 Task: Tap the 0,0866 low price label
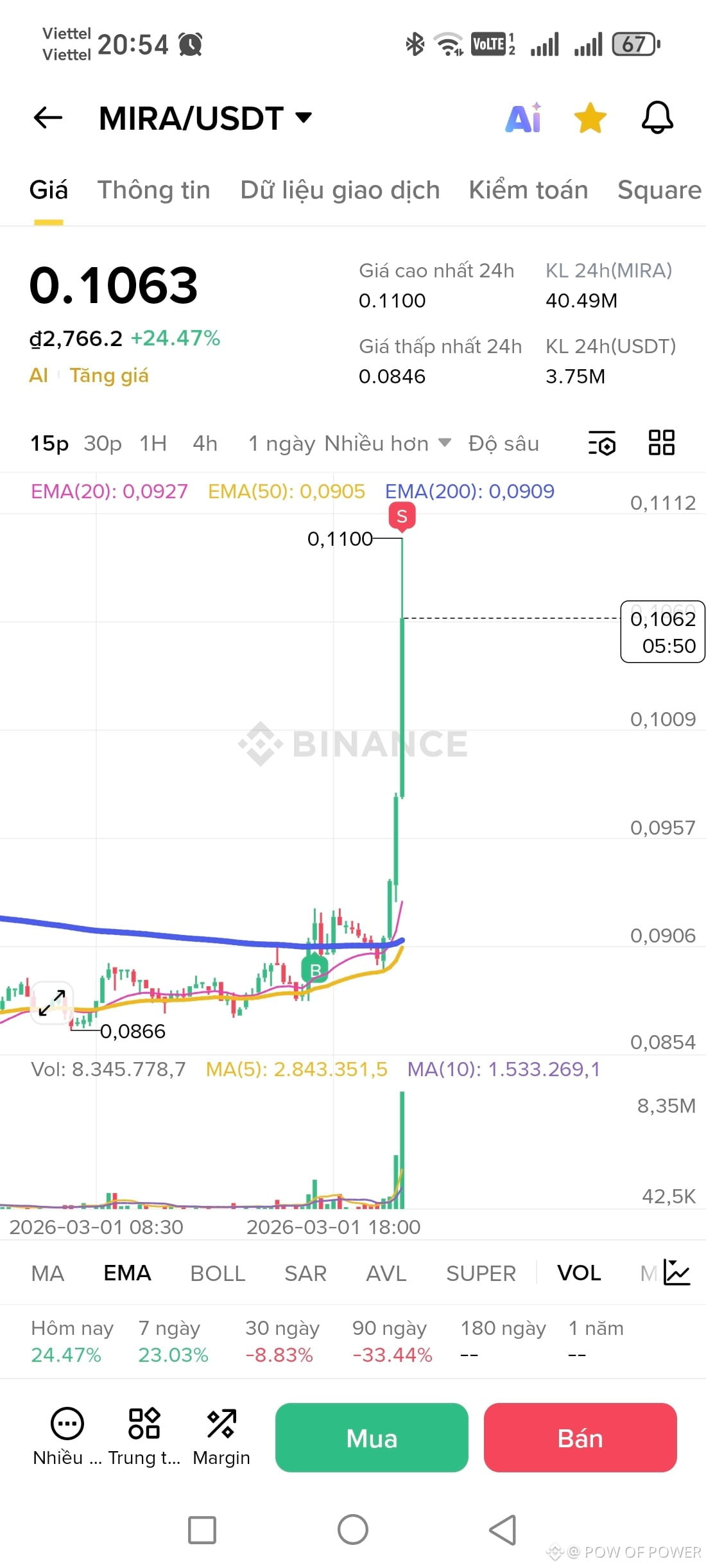click(133, 1031)
